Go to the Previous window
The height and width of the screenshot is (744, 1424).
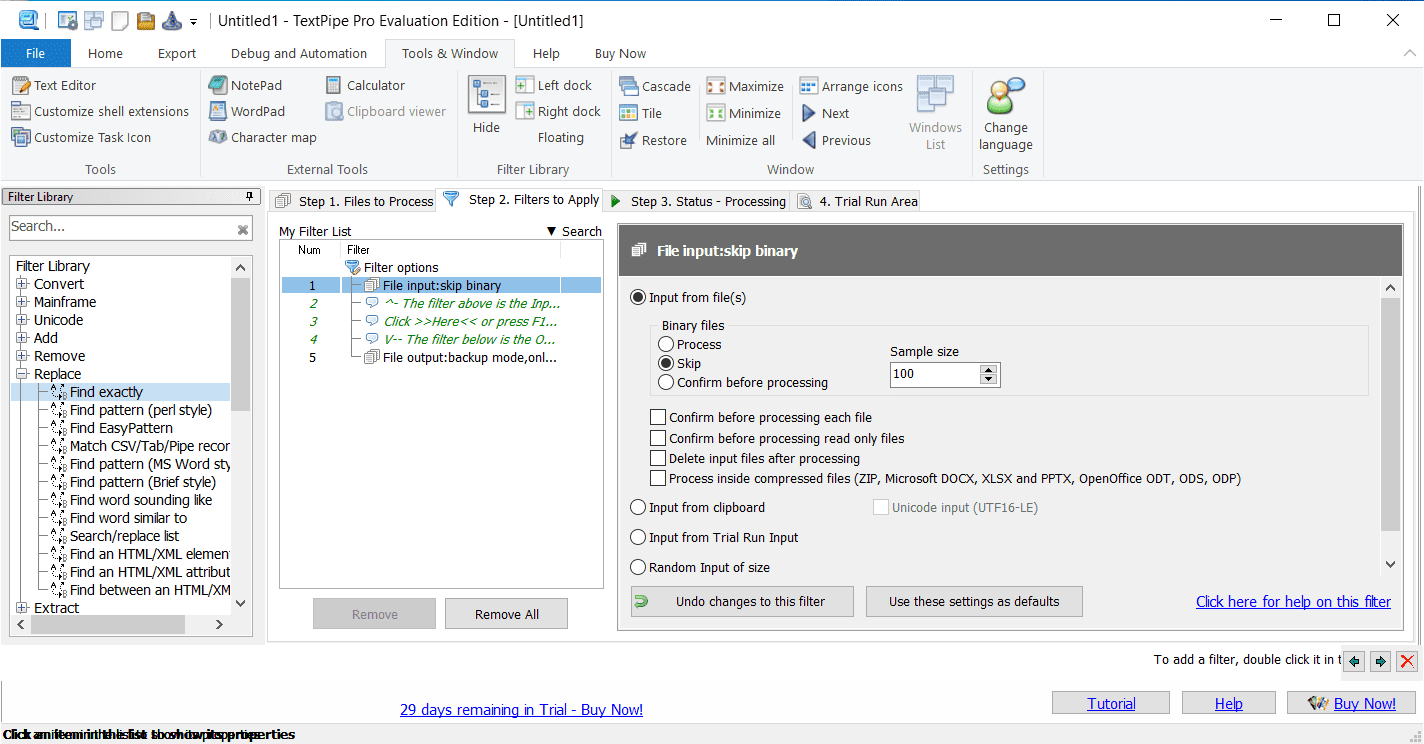[x=836, y=141]
